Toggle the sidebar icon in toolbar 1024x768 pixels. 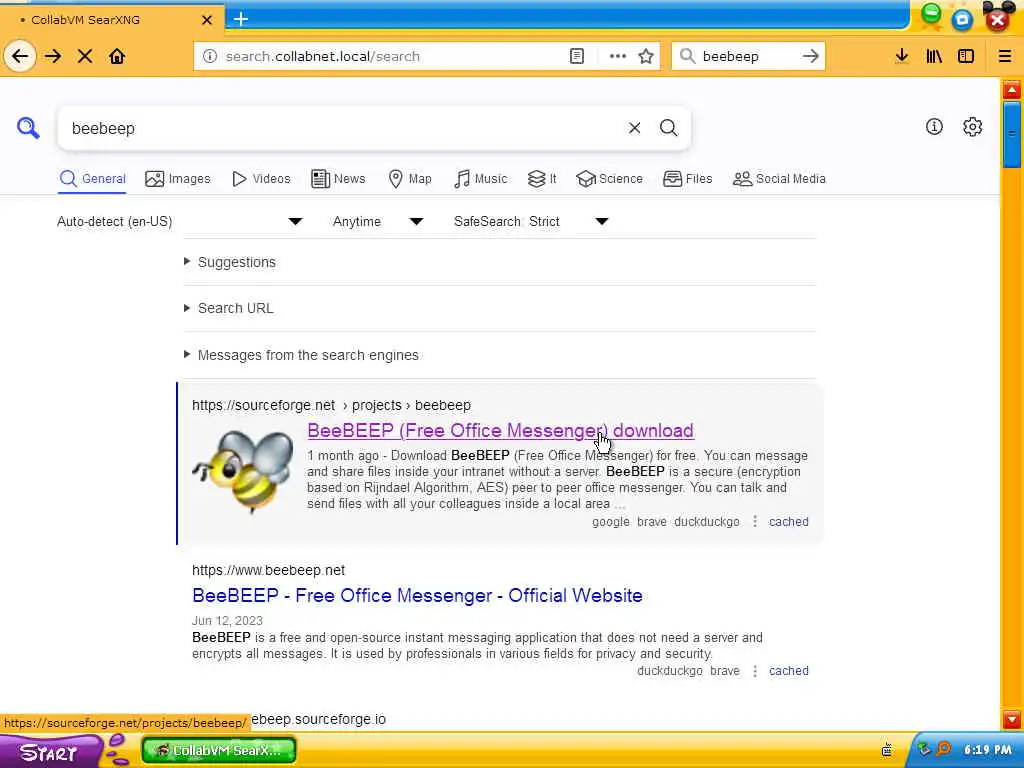tap(966, 56)
